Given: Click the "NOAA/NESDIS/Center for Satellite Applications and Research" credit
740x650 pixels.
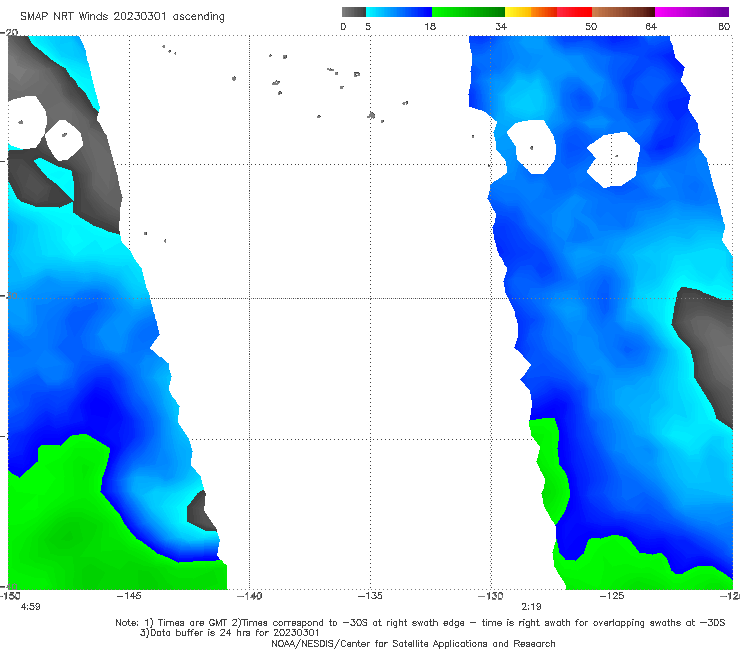Looking at the screenshot, I should (x=413, y=644).
